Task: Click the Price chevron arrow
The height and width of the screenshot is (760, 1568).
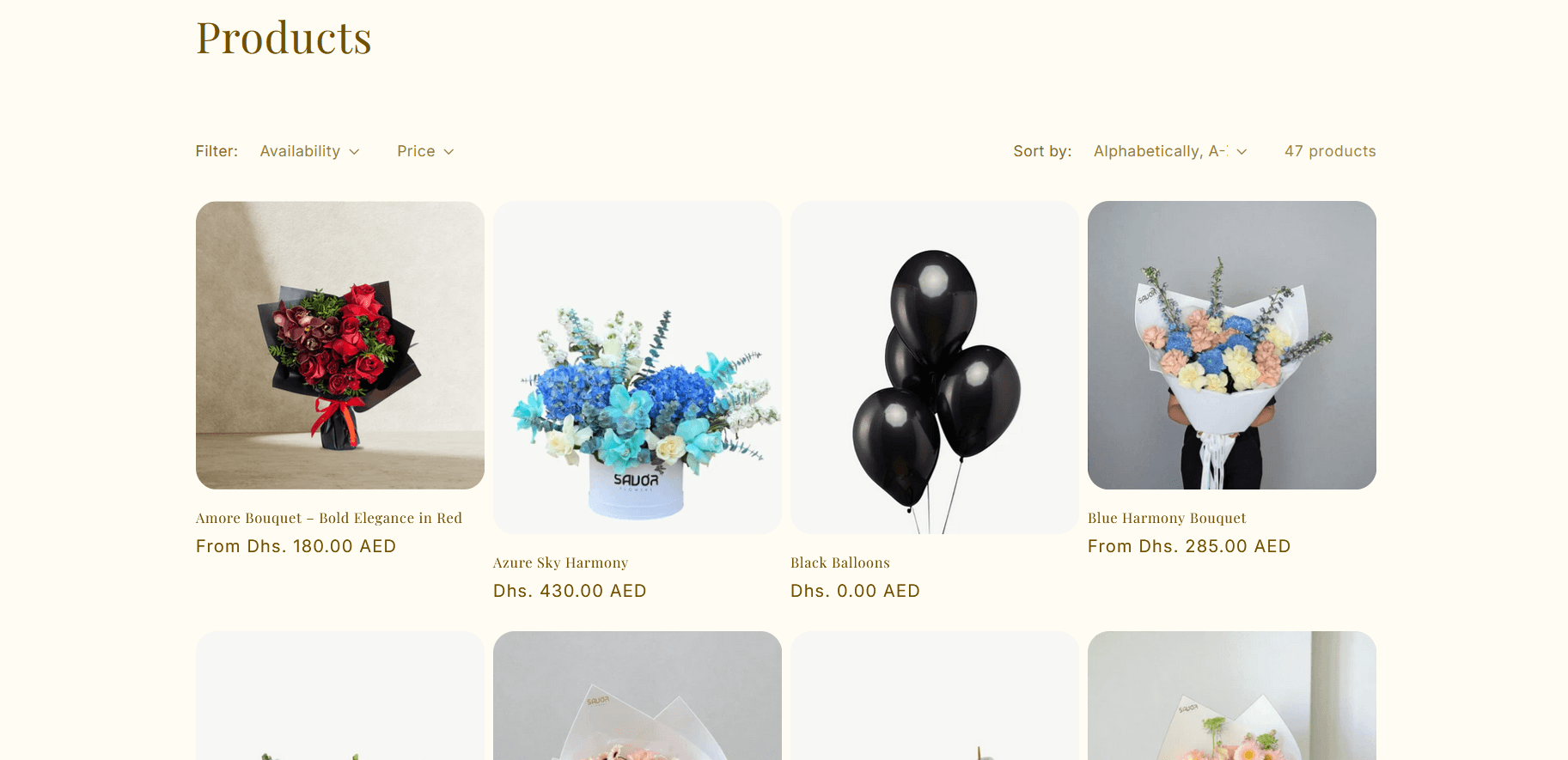Action: [x=448, y=152]
